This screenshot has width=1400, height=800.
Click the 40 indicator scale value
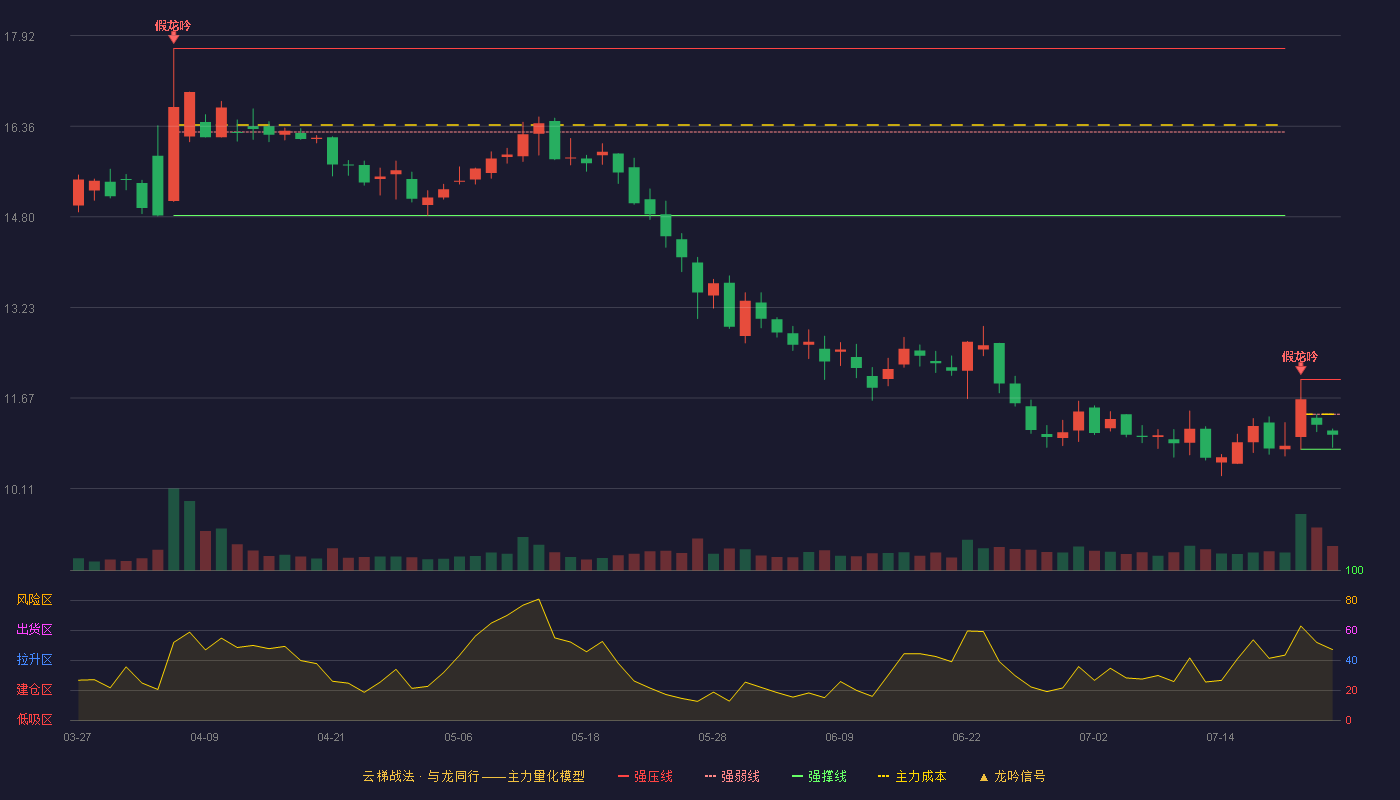pos(1351,660)
